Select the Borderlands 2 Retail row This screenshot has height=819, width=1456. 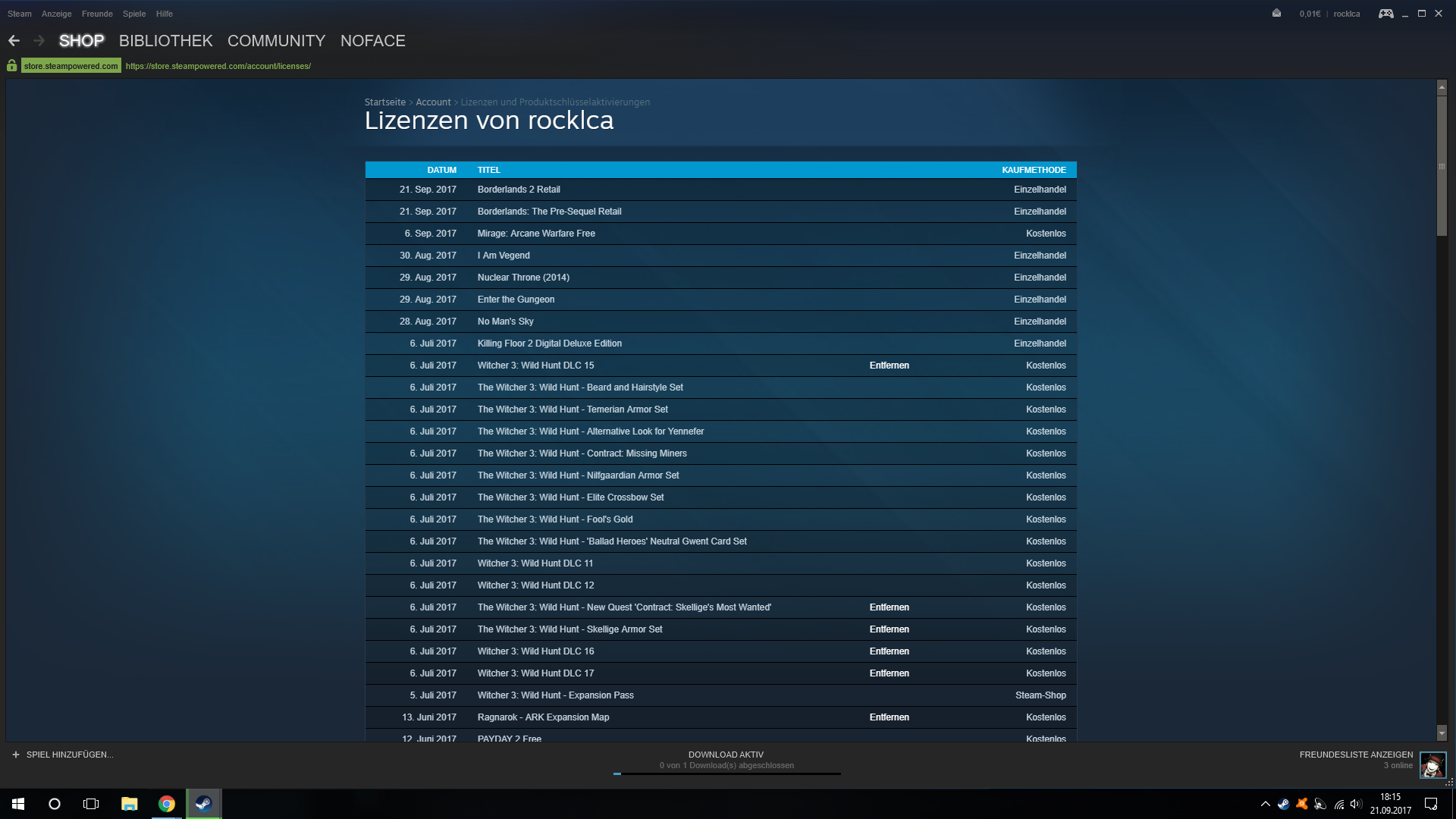(720, 190)
